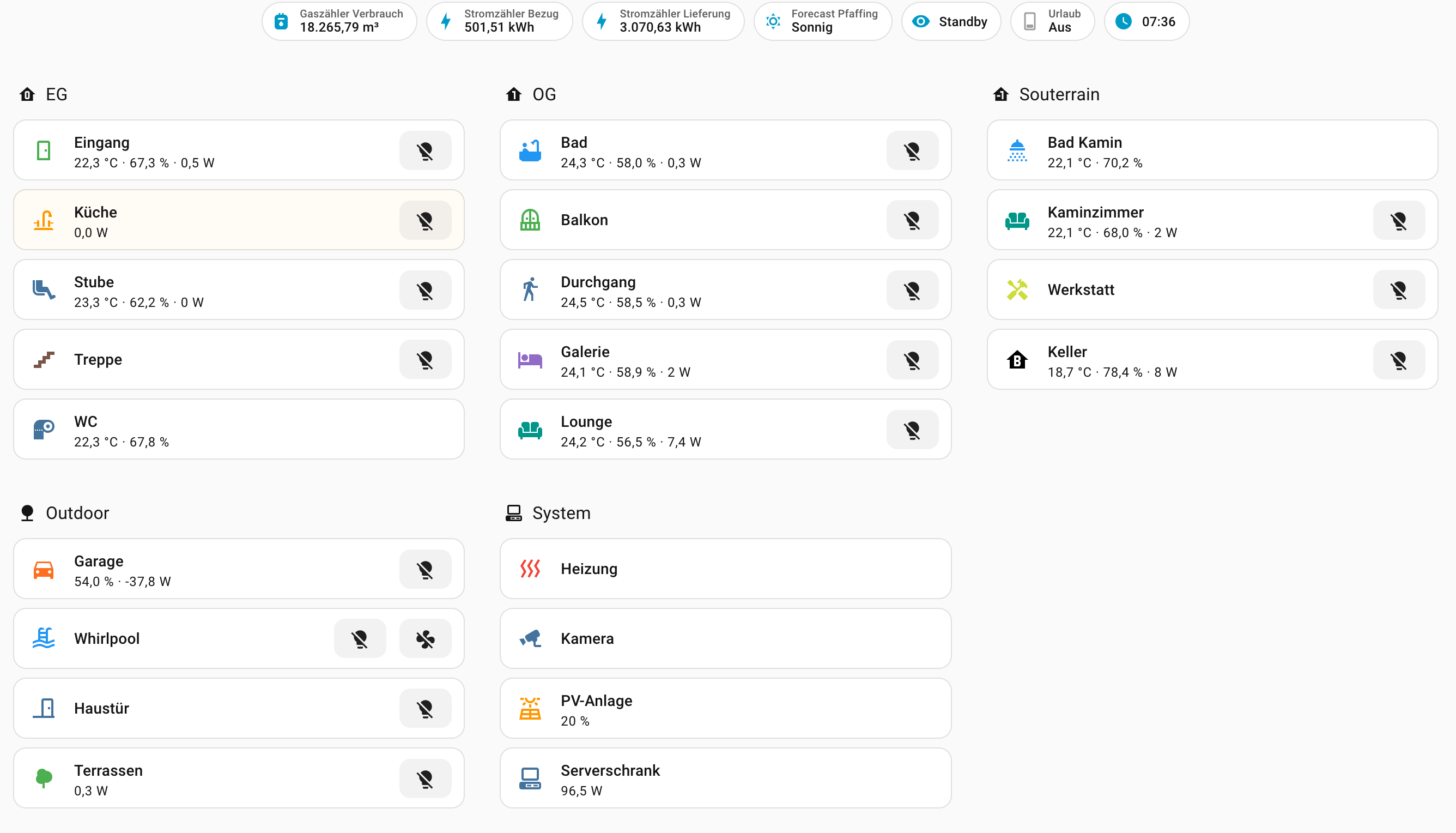Click the Garage car icon
The image size is (1456, 833).
pyautogui.click(x=44, y=570)
